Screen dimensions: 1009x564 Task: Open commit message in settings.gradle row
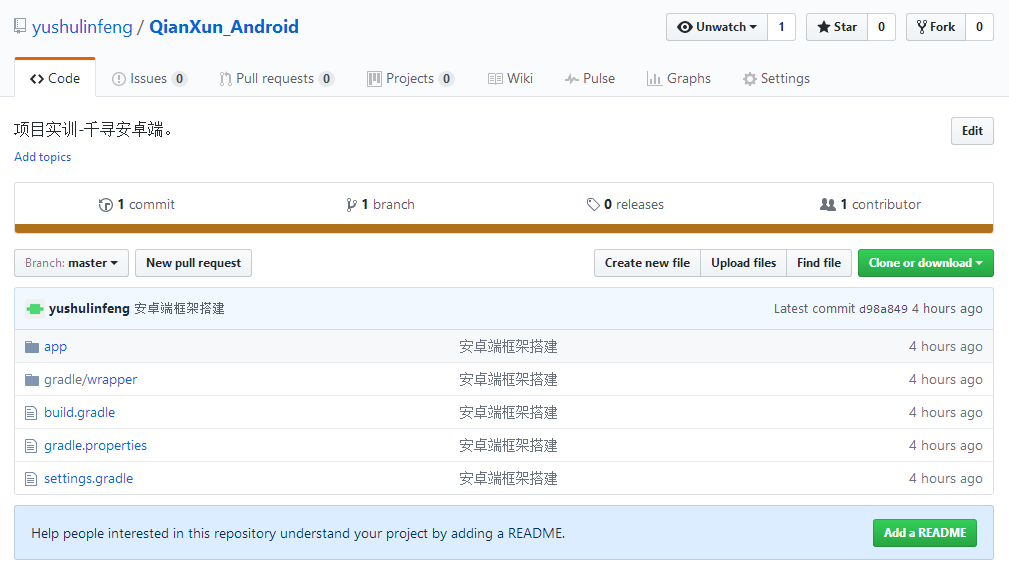pos(508,479)
